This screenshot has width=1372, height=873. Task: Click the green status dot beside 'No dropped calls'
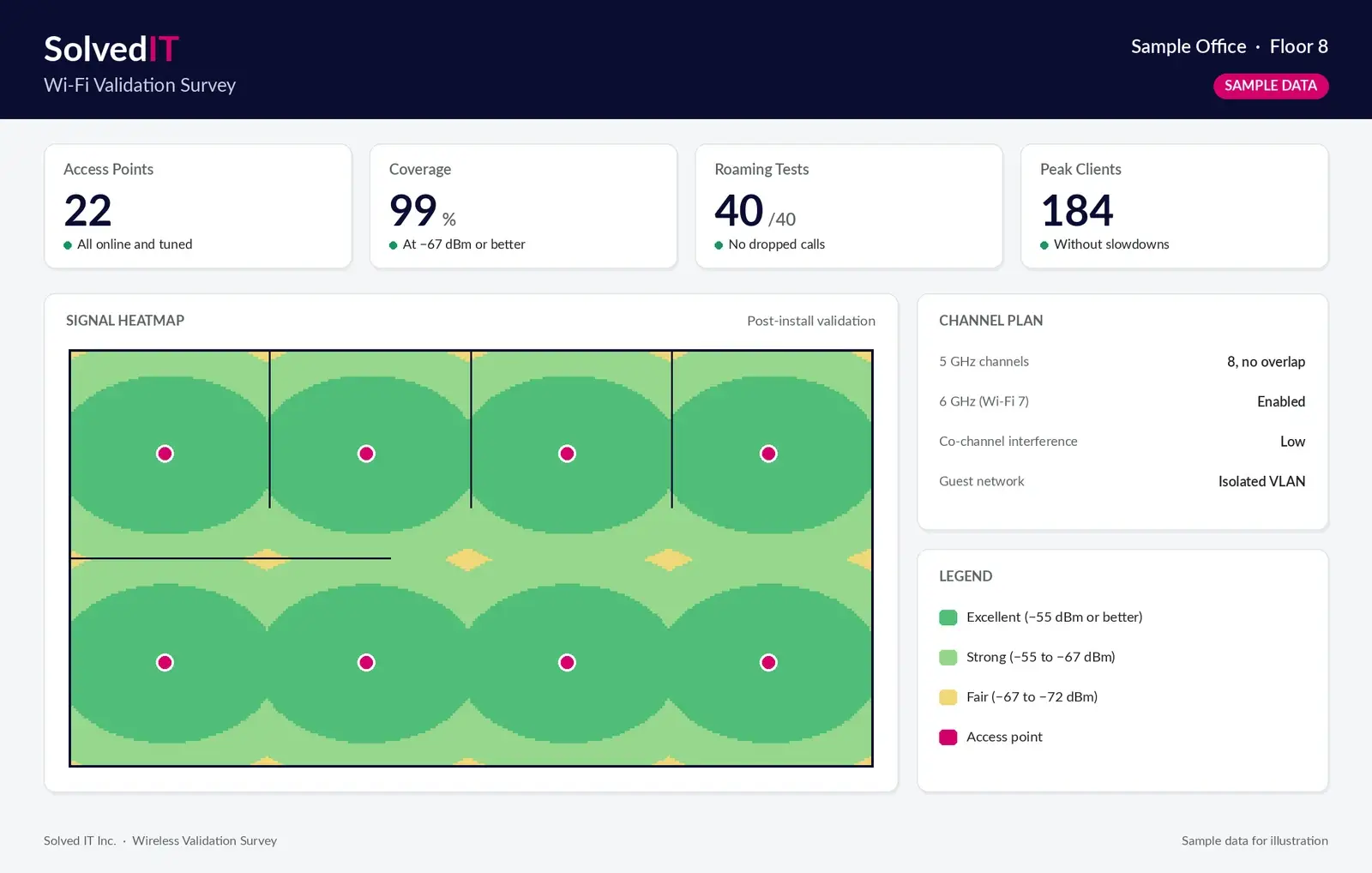coord(719,245)
